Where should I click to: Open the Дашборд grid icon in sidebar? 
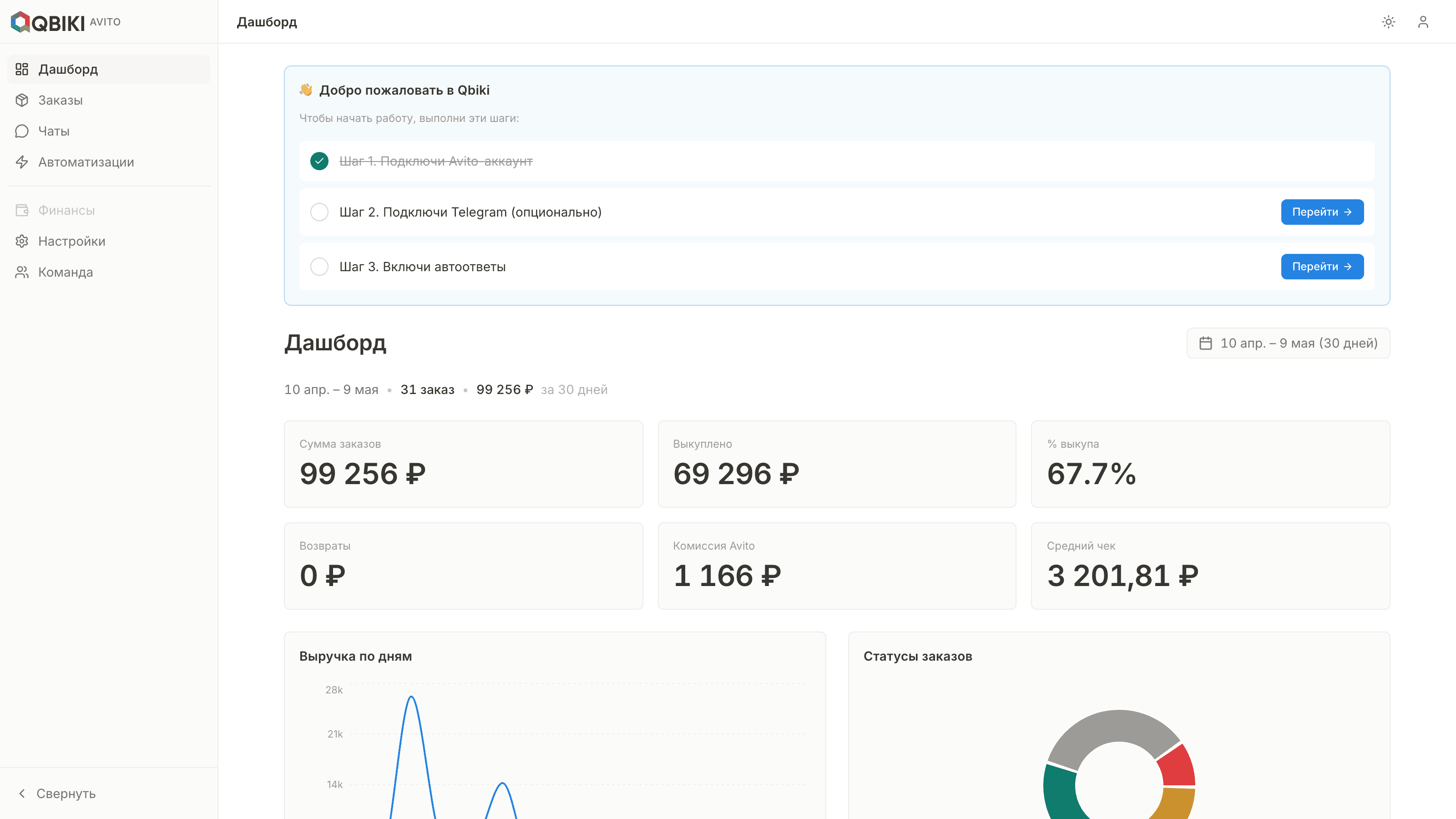click(x=22, y=69)
